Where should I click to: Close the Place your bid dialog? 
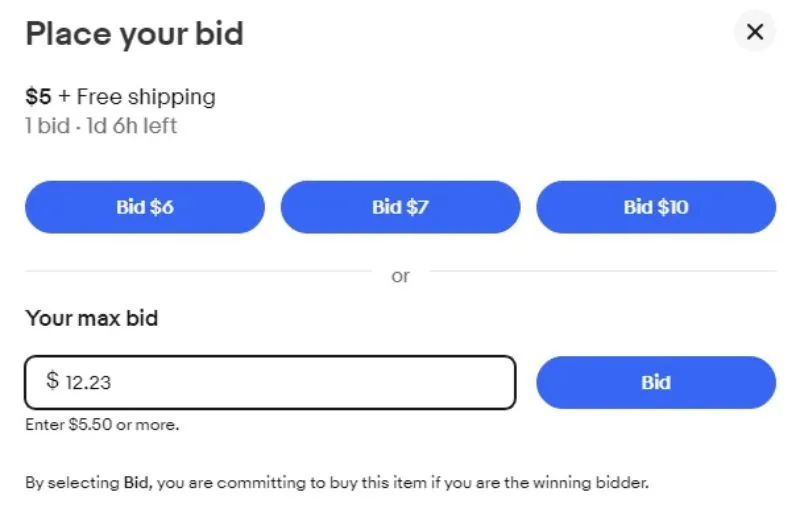tap(755, 32)
